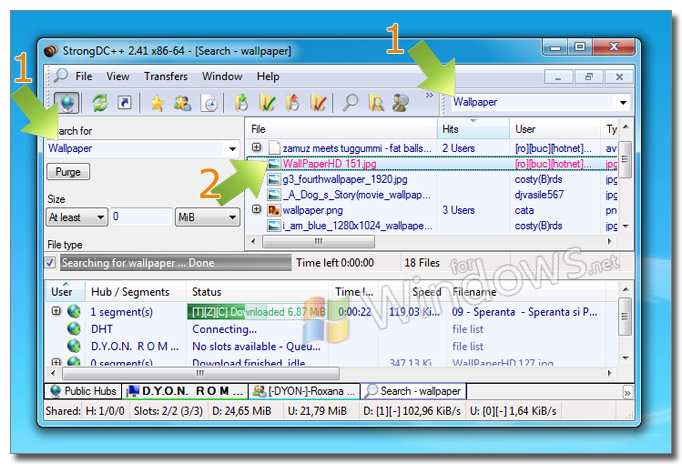Select the WallPaperHD 151.jpg result
This screenshot has height=464, width=682.
tap(329, 164)
